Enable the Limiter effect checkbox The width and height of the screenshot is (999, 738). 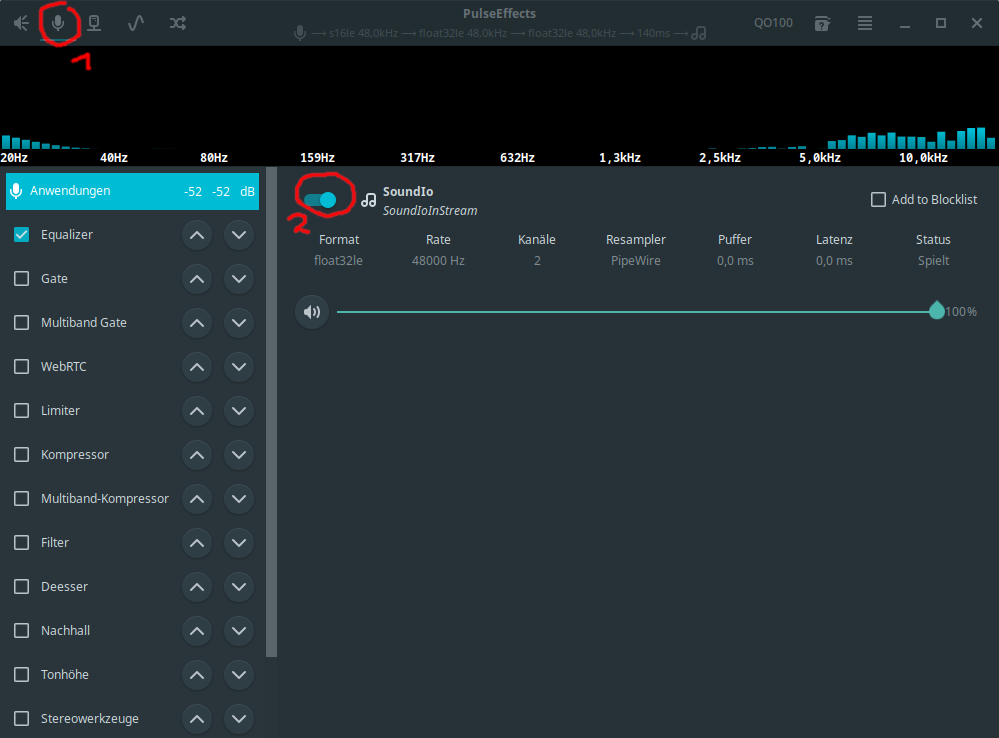(x=21, y=411)
